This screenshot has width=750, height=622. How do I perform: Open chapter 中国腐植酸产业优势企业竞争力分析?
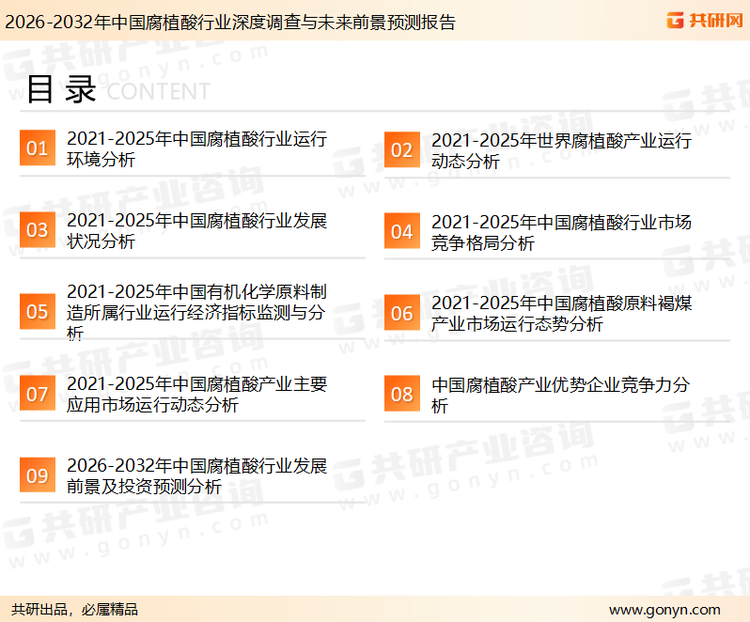click(x=560, y=395)
